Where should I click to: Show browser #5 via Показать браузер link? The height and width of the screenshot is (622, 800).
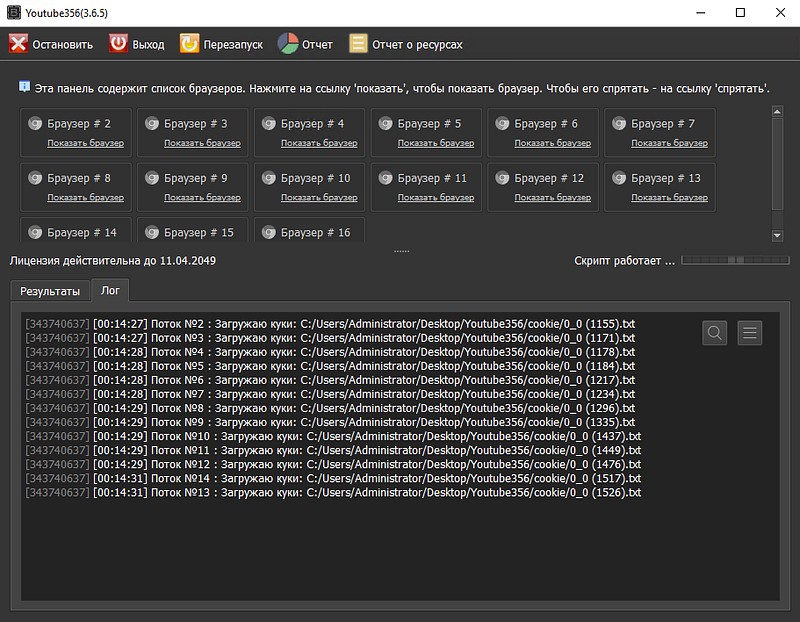pos(435,143)
